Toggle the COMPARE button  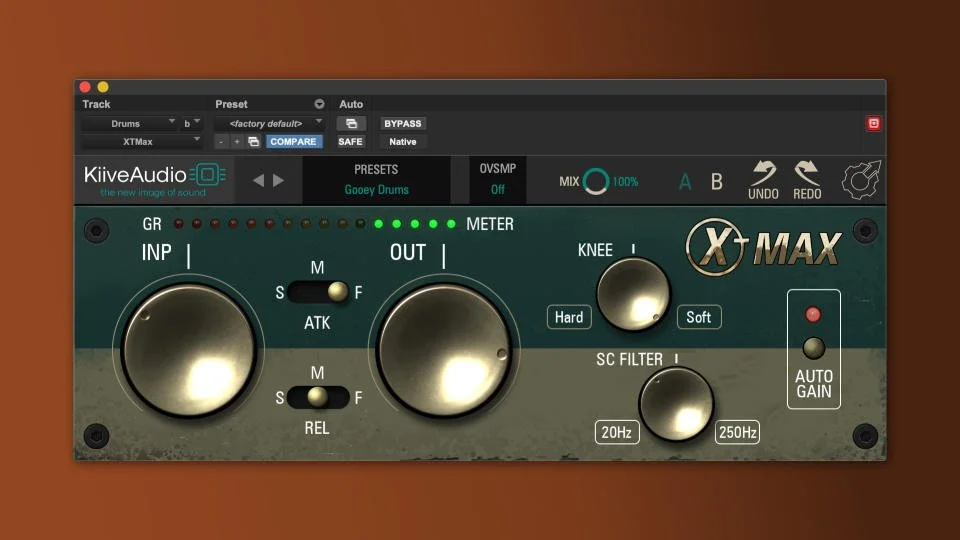293,142
